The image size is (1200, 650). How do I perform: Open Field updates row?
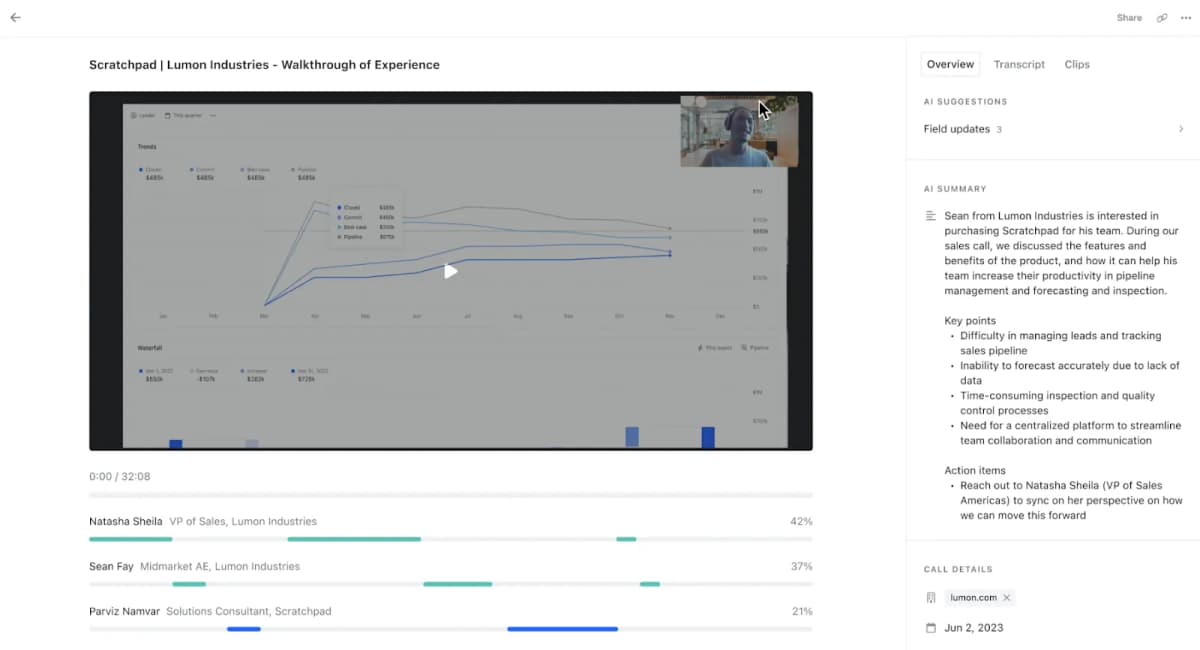[1053, 129]
